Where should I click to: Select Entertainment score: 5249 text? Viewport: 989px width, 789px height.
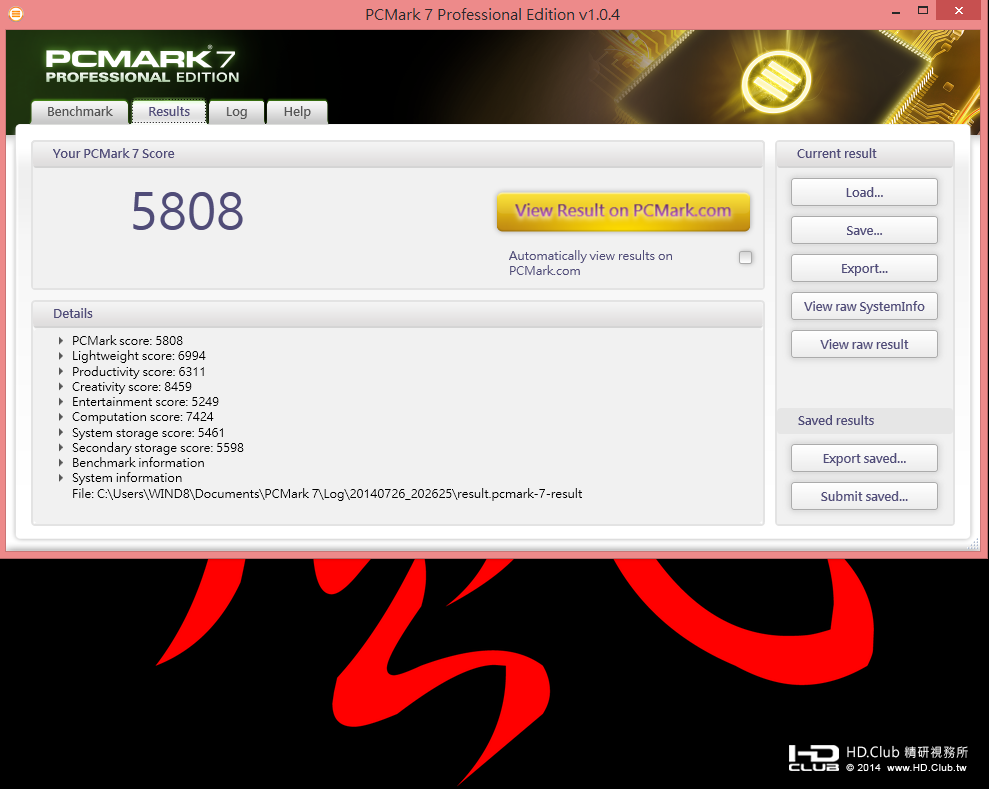145,402
